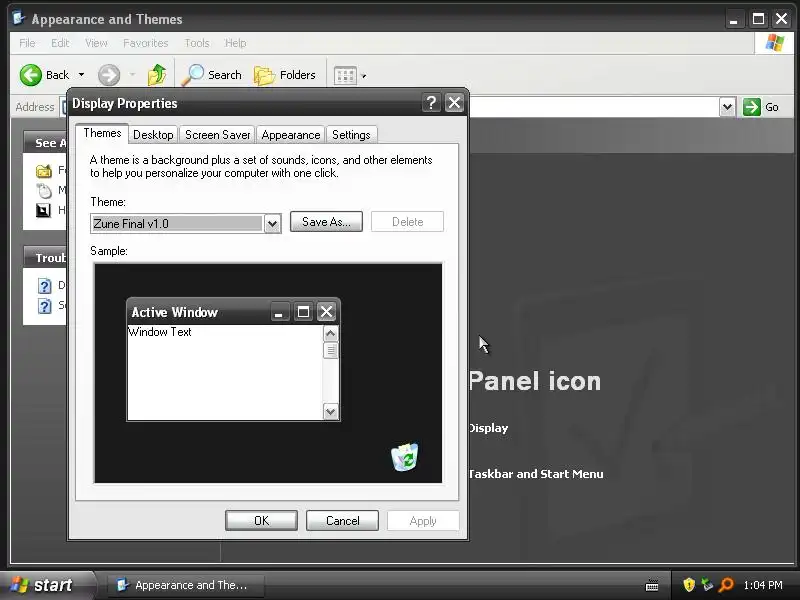Click the High Contrast icon in sidebar
The image size is (800, 600).
point(43,210)
